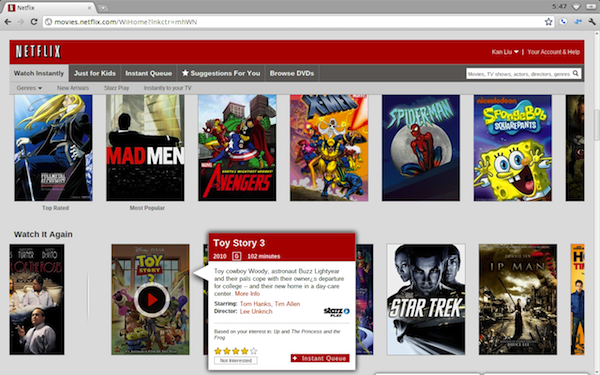Bookmark this page with the star icon

click(548, 22)
